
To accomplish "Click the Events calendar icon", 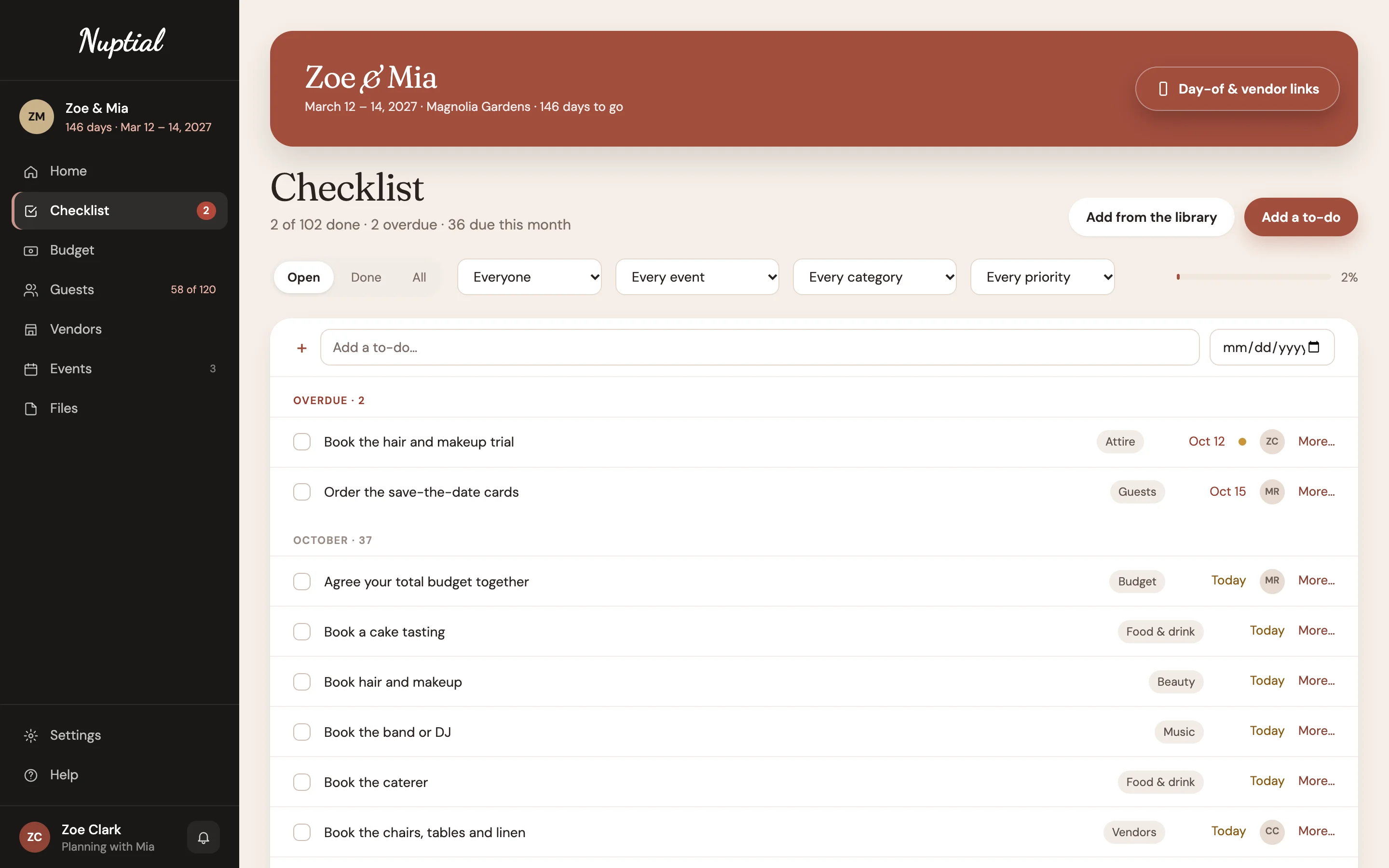I will pyautogui.click(x=31, y=369).
